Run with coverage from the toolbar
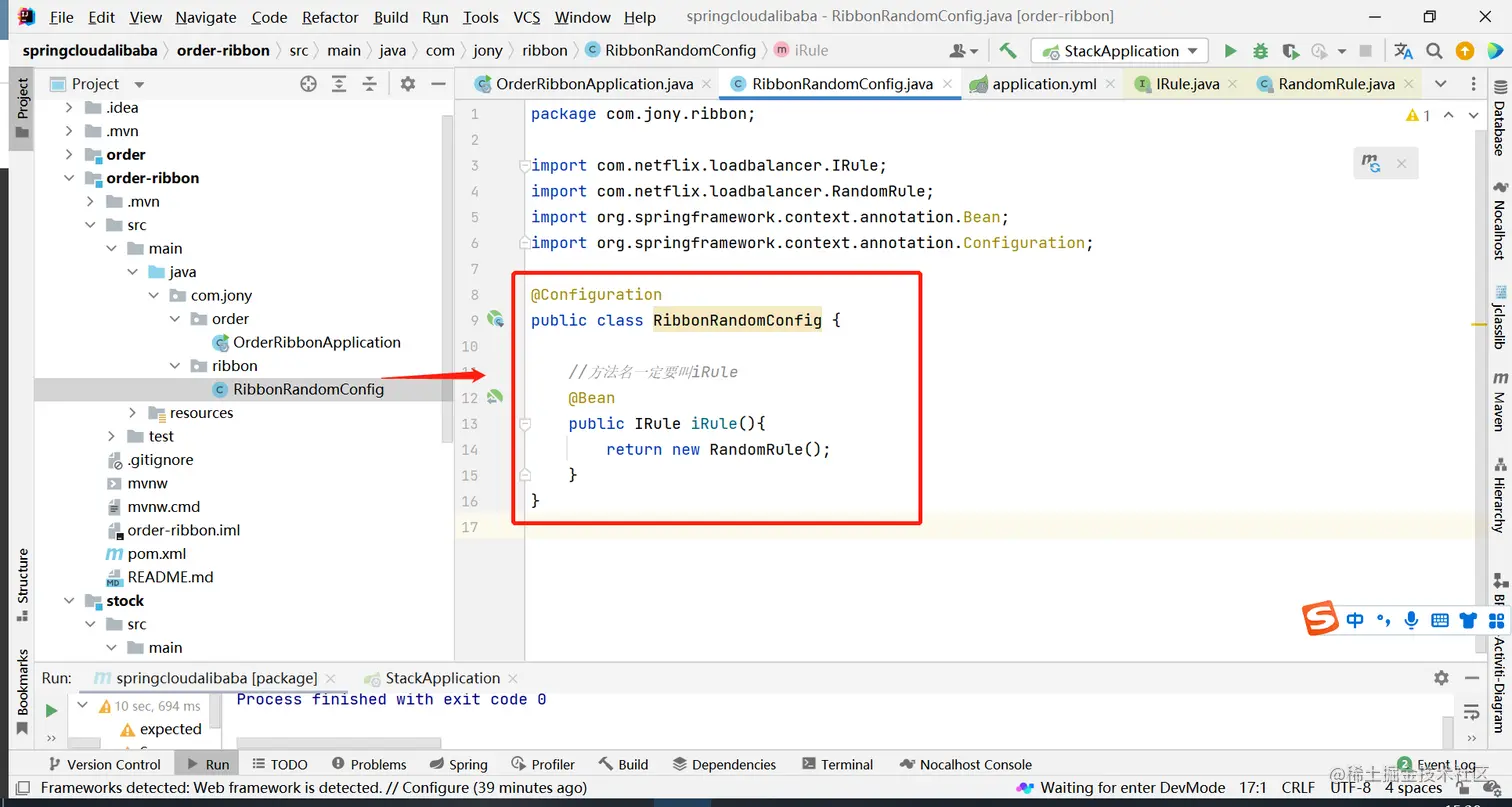 click(1290, 51)
